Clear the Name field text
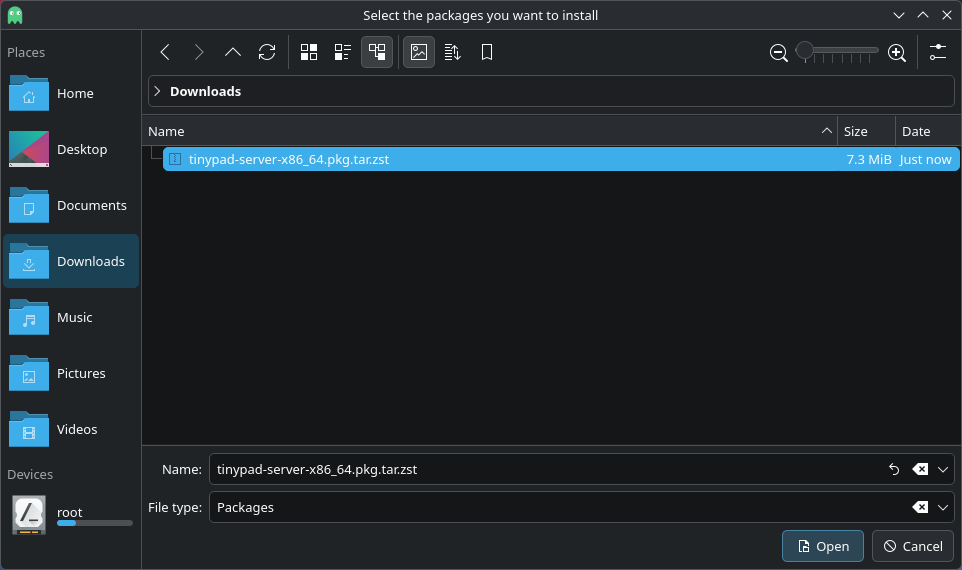 click(920, 469)
